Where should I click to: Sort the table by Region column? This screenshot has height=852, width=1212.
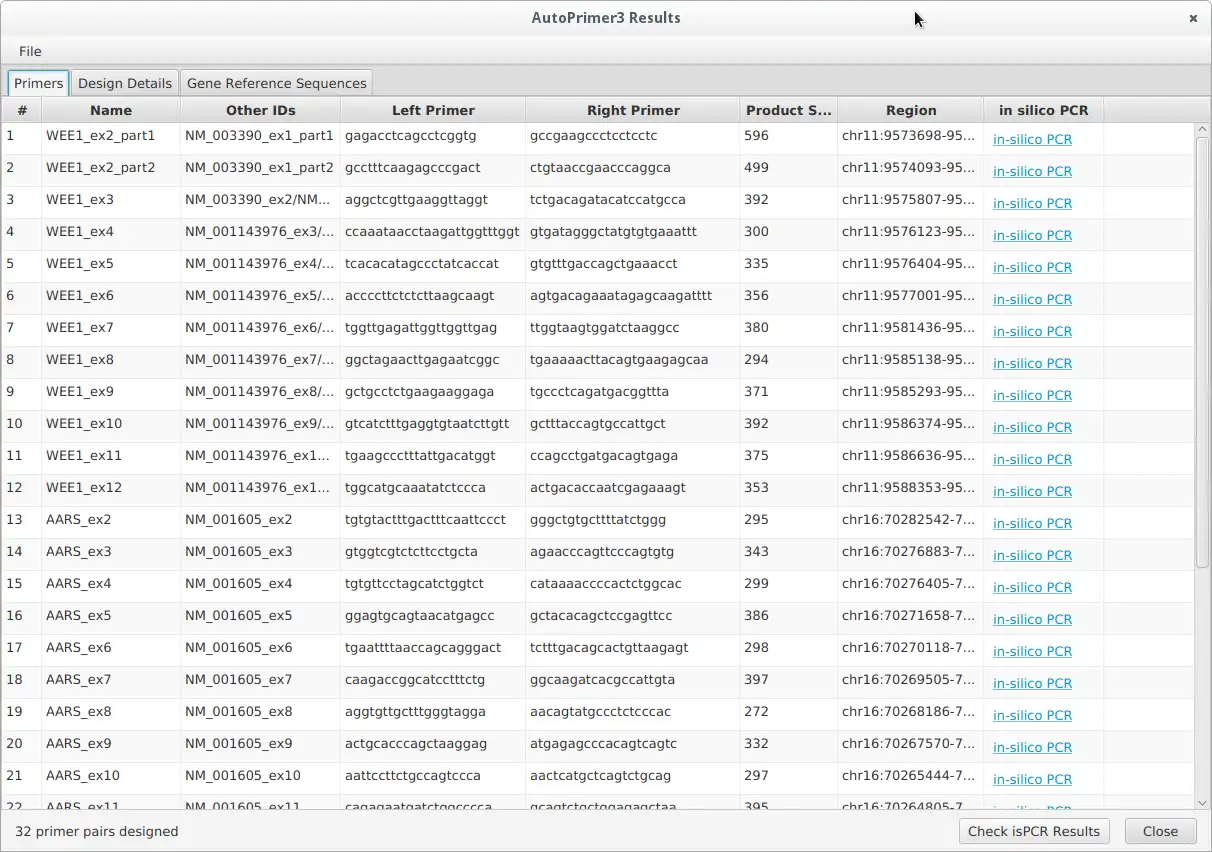tap(908, 110)
